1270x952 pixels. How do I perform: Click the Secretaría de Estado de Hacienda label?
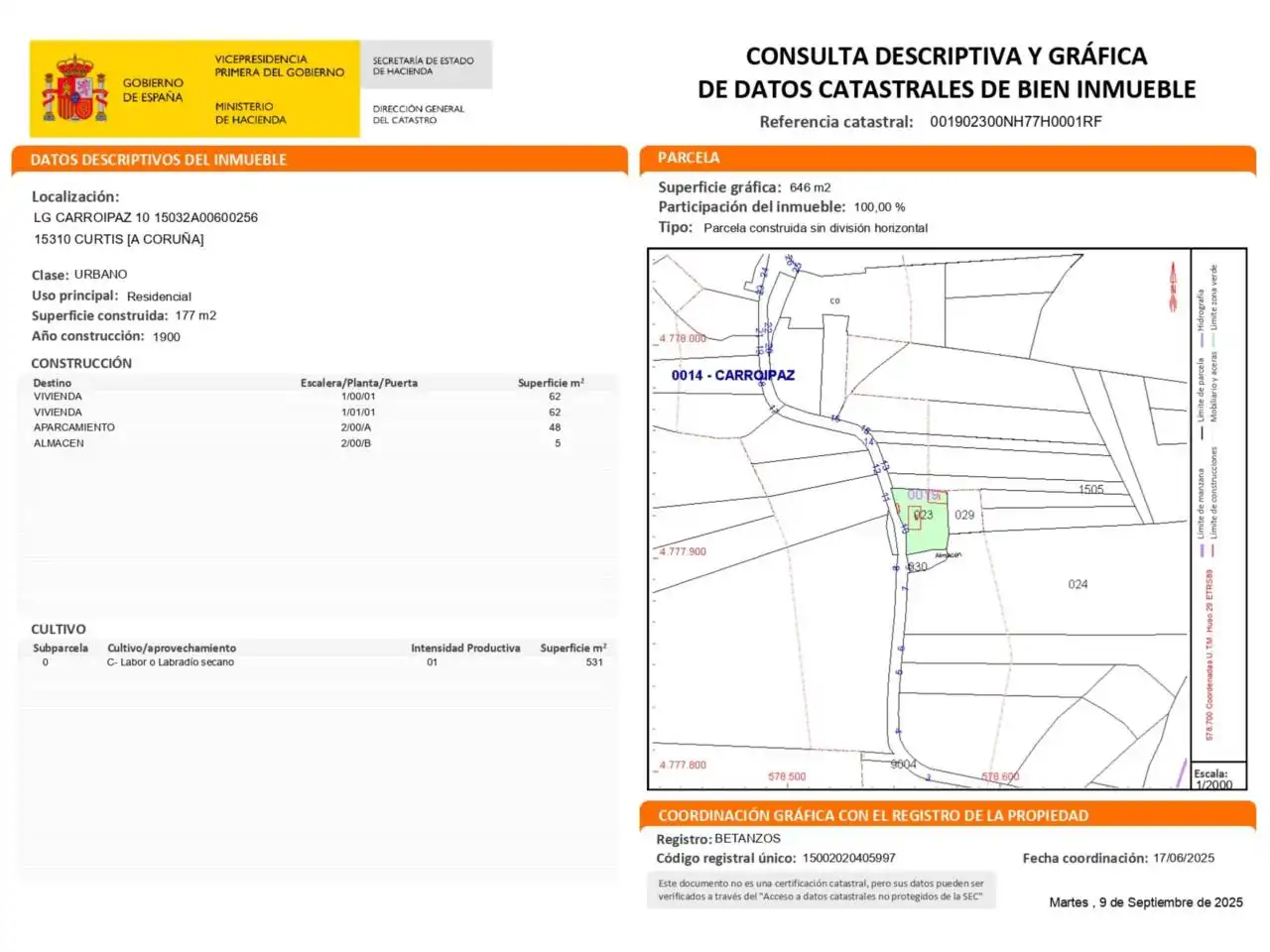tap(423, 65)
